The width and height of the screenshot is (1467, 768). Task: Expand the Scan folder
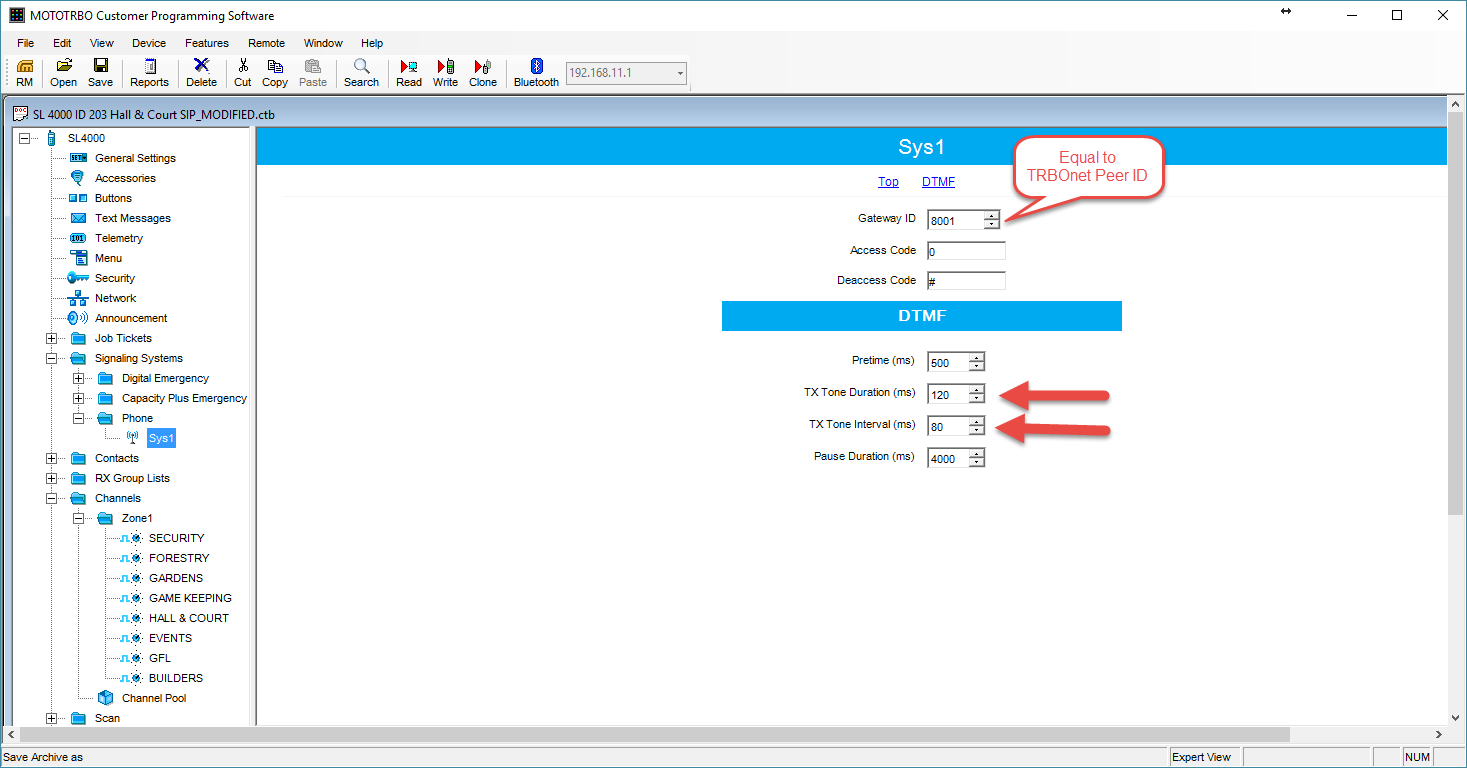[52, 718]
